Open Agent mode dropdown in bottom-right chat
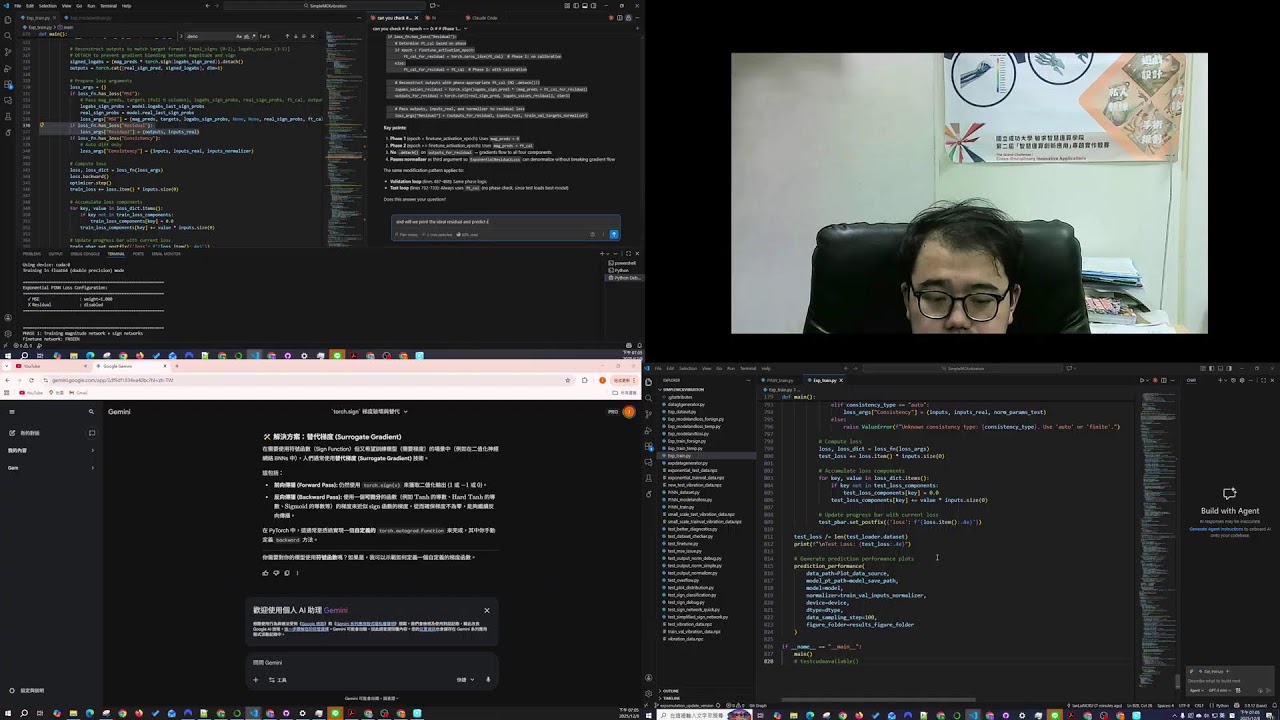 pos(1196,690)
